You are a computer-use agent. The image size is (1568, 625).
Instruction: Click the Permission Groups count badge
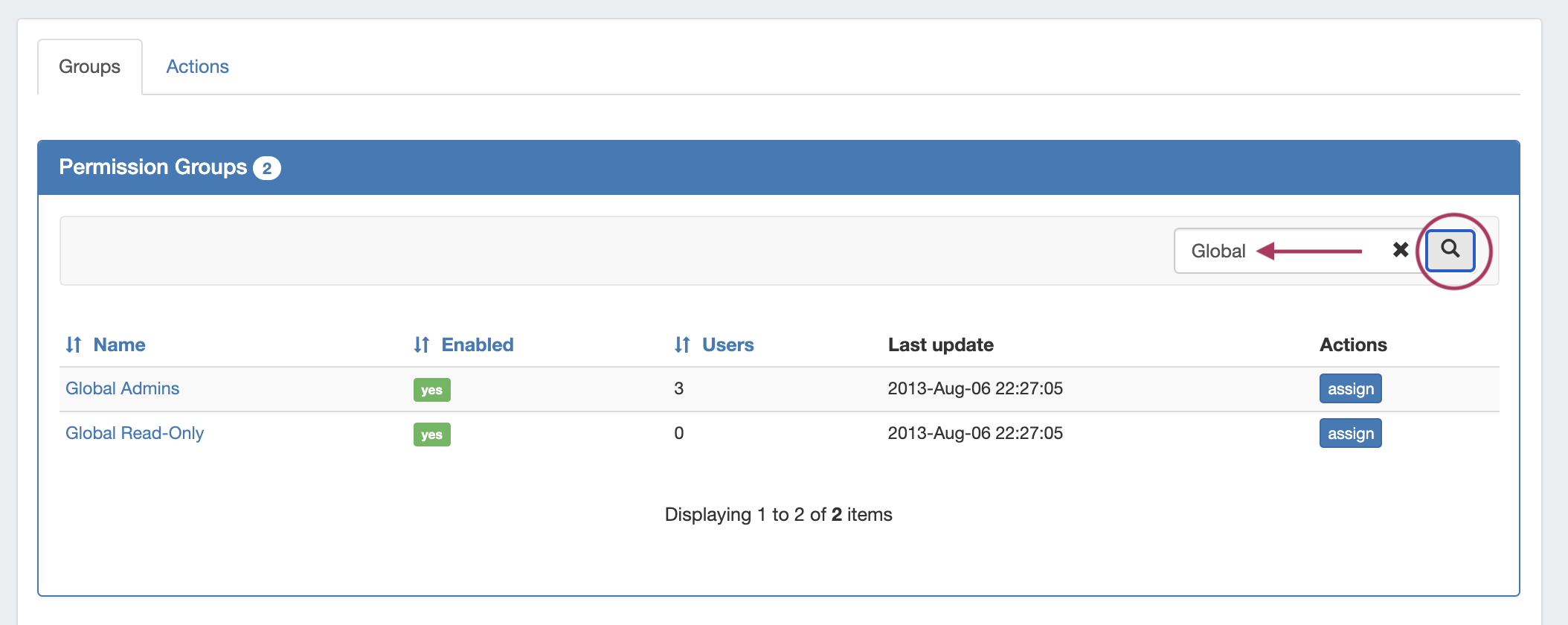(x=266, y=168)
